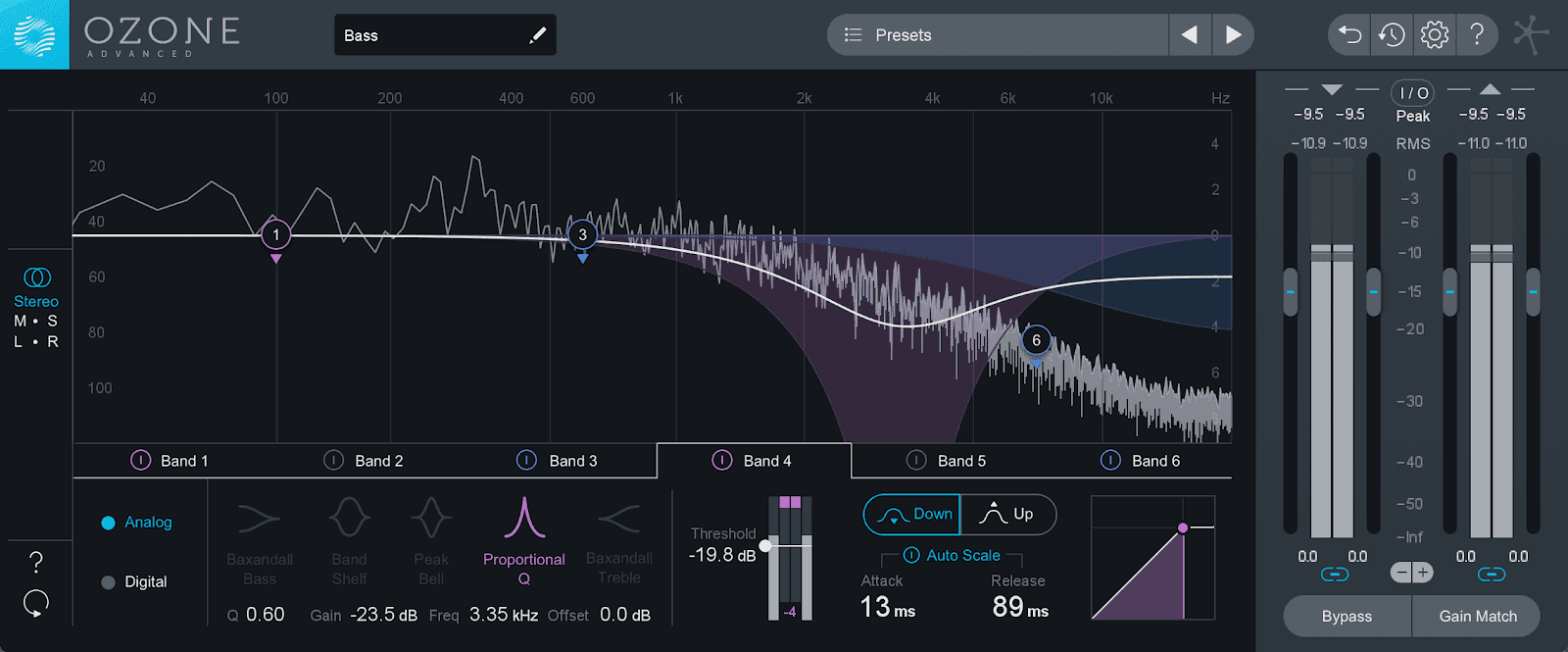Click the left panel question mark icon
The width and height of the screenshot is (1568, 652).
click(36, 562)
